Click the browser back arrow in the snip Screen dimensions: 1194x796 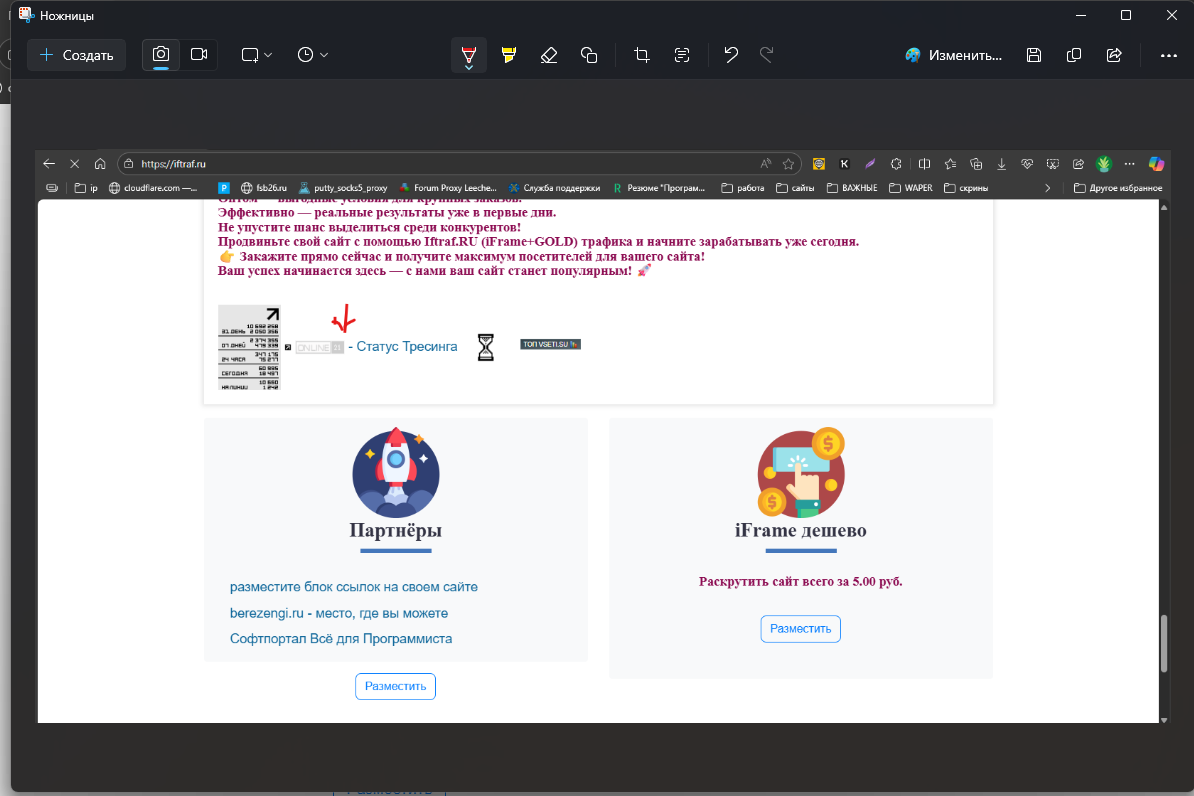point(49,164)
